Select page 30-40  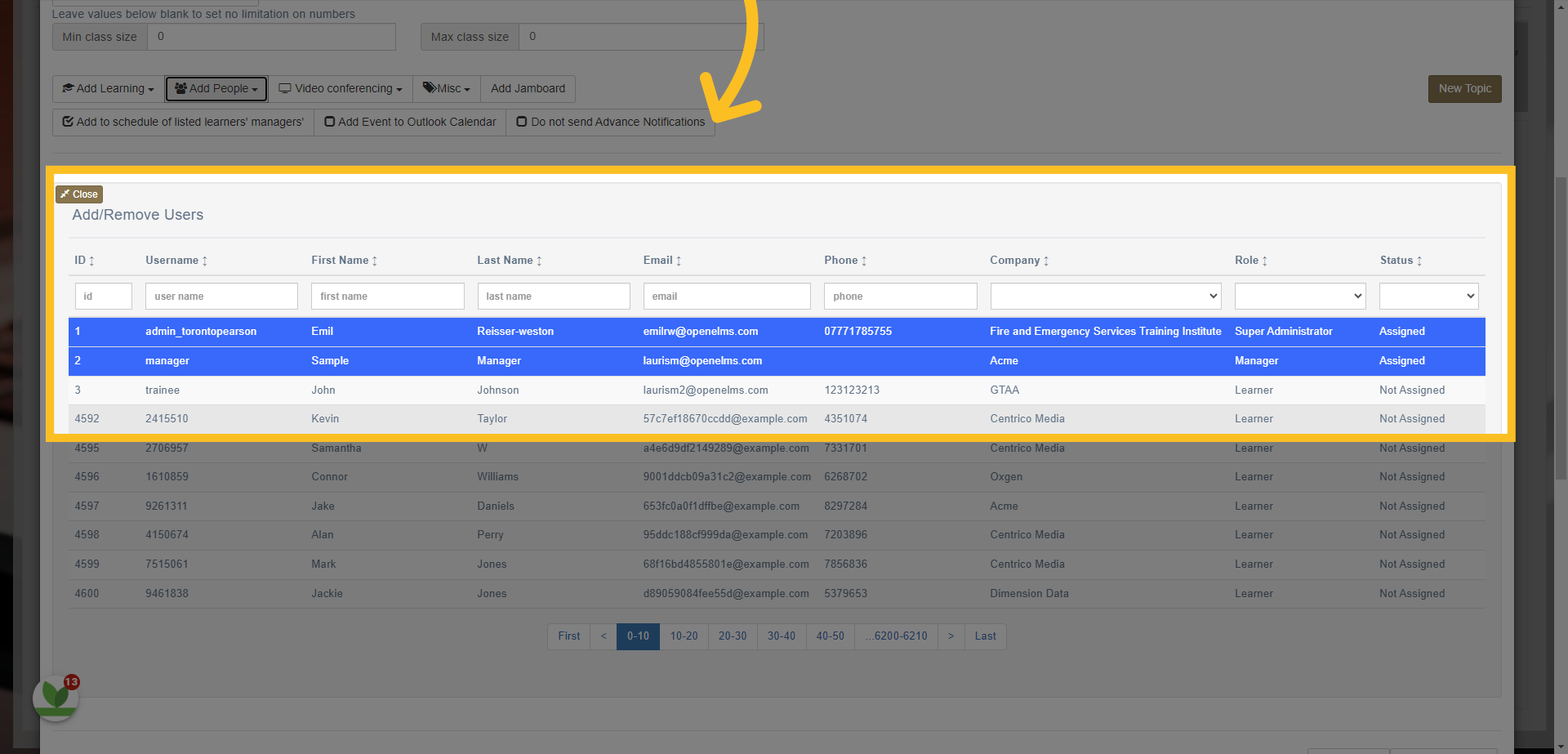(782, 636)
